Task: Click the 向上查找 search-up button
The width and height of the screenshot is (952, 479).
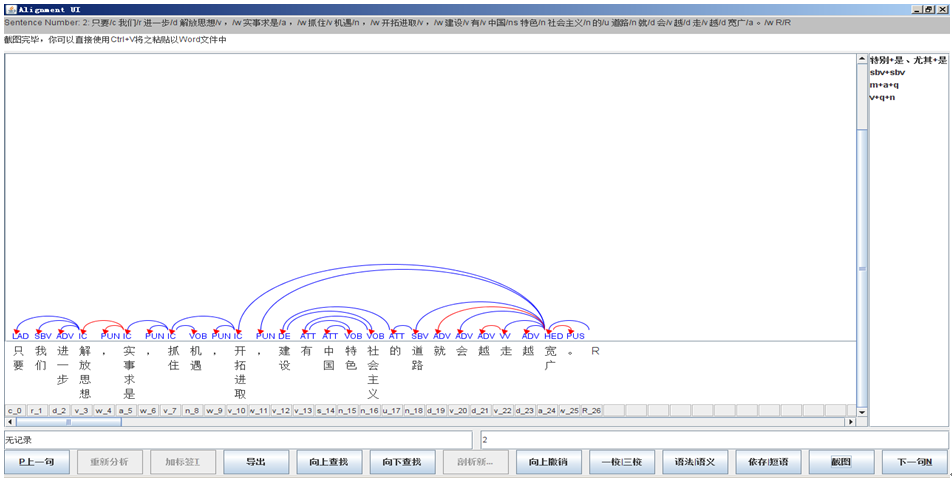Action: (328, 462)
